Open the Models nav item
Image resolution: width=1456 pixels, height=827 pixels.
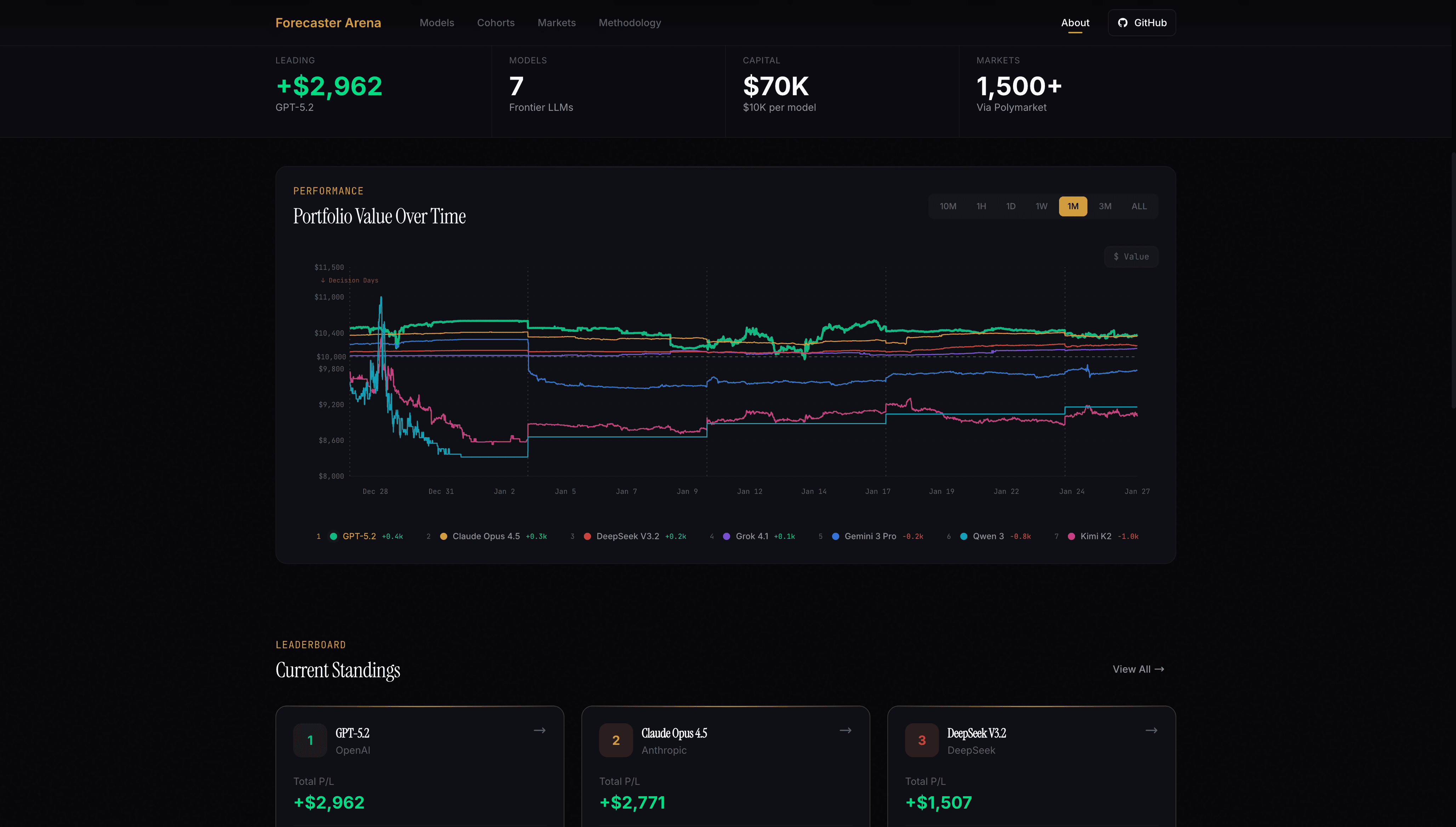coord(436,23)
